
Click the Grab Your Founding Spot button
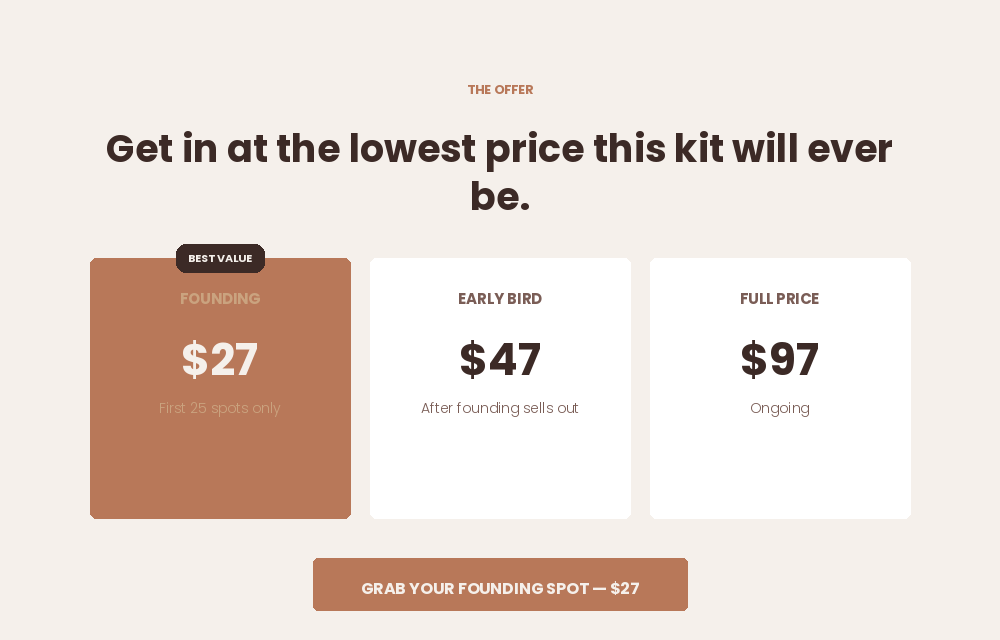tap(500, 585)
